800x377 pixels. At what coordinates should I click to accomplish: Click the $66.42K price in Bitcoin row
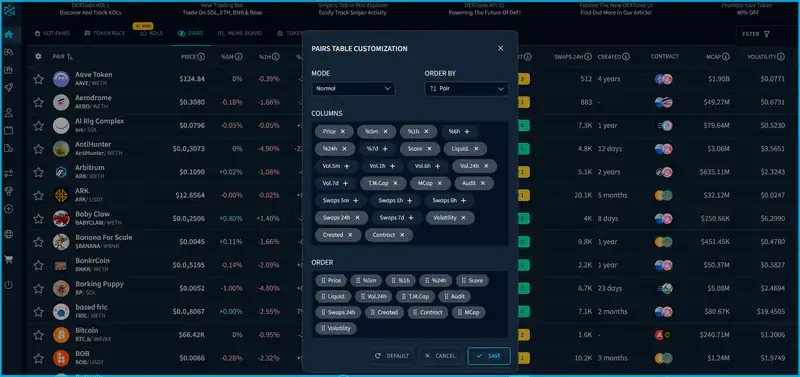[192, 335]
